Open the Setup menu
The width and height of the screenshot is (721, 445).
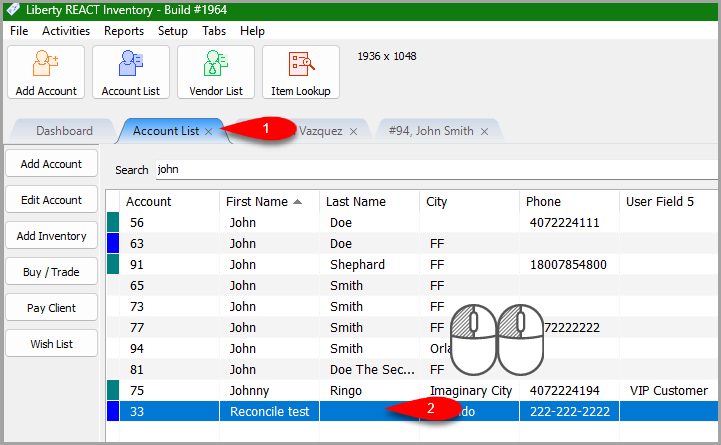tap(172, 31)
